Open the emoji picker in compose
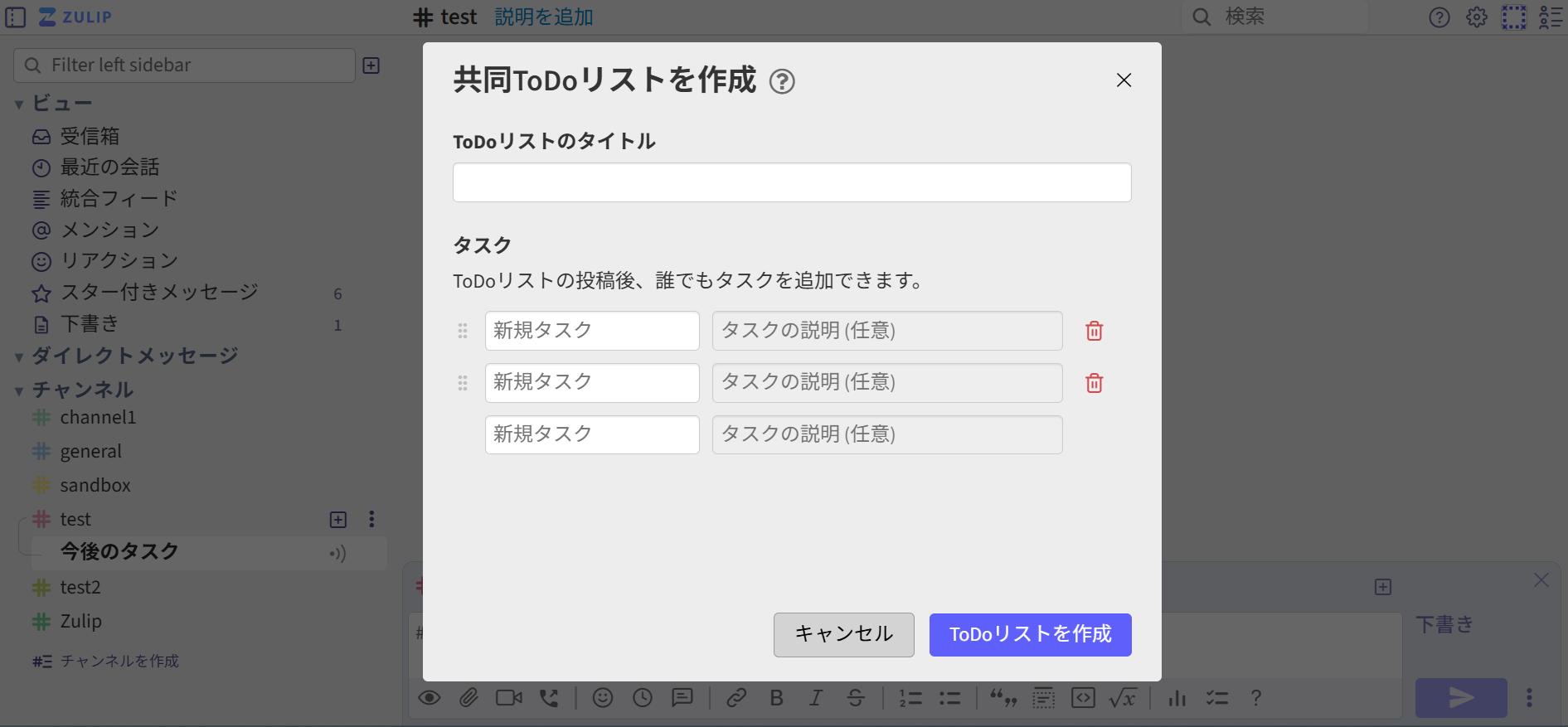1568x727 pixels. click(603, 698)
